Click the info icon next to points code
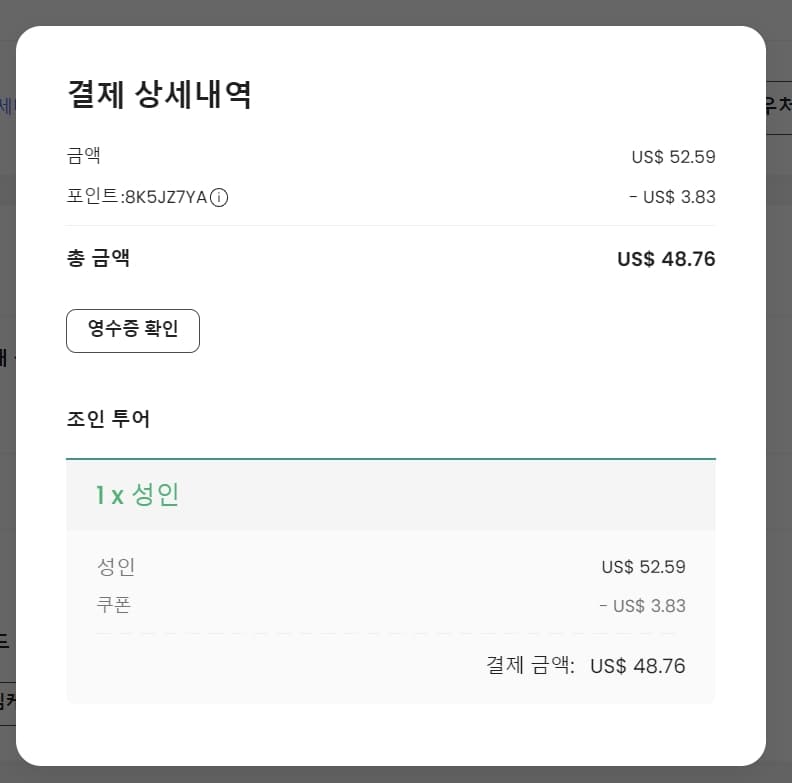This screenshot has height=783, width=792. click(219, 197)
